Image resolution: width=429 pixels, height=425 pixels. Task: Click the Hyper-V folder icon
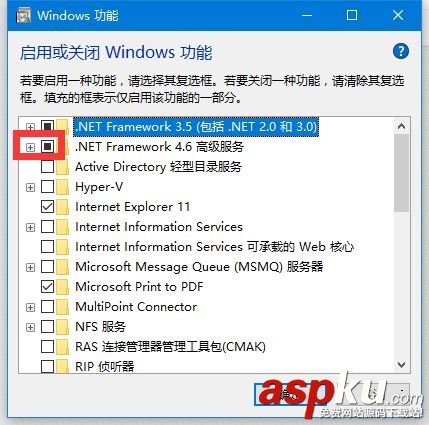tap(63, 187)
